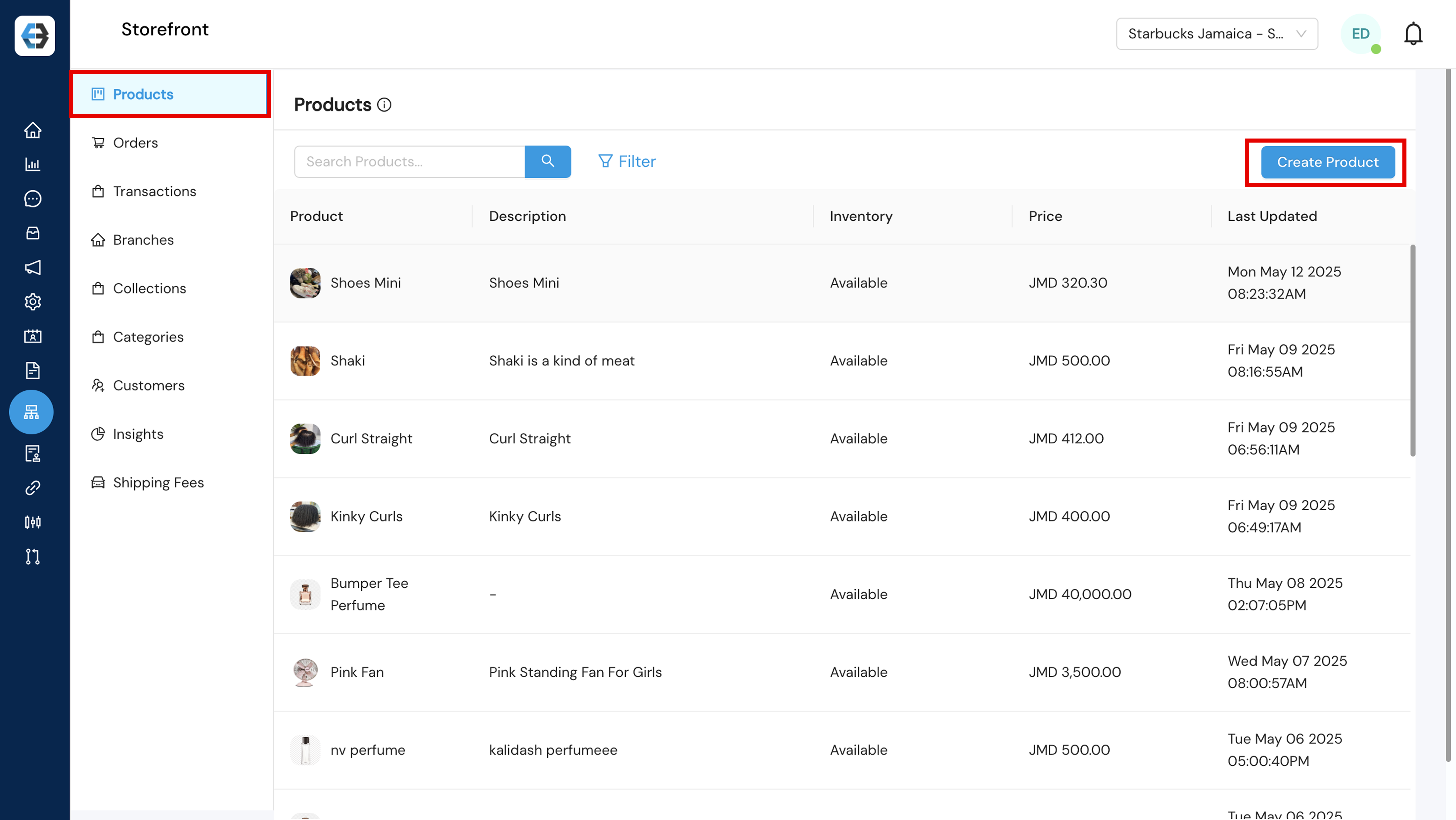
Task: Open the Curl Straight product name
Action: pos(371,439)
